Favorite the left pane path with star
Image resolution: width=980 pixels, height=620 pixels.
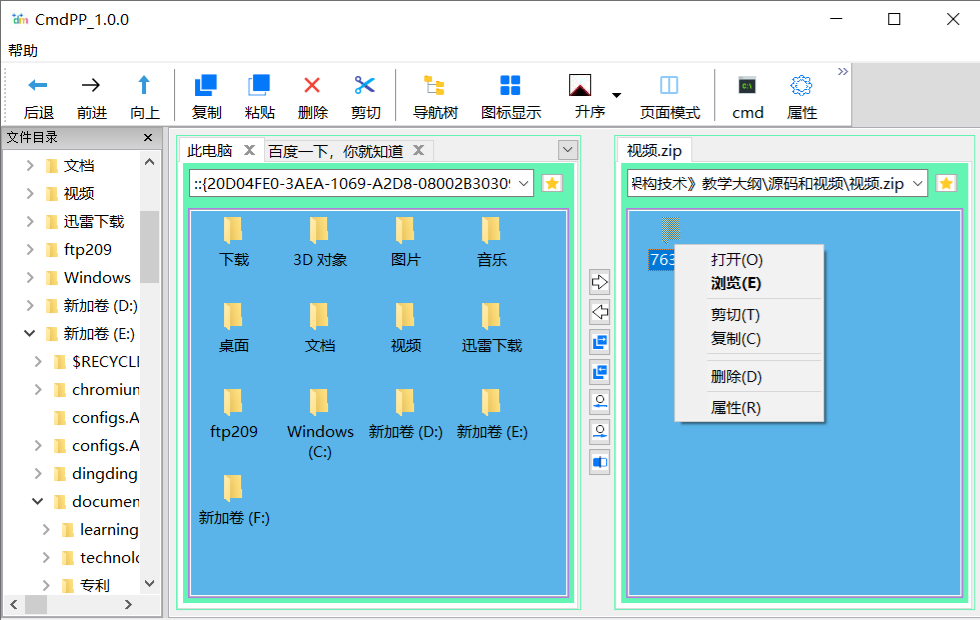click(x=552, y=183)
